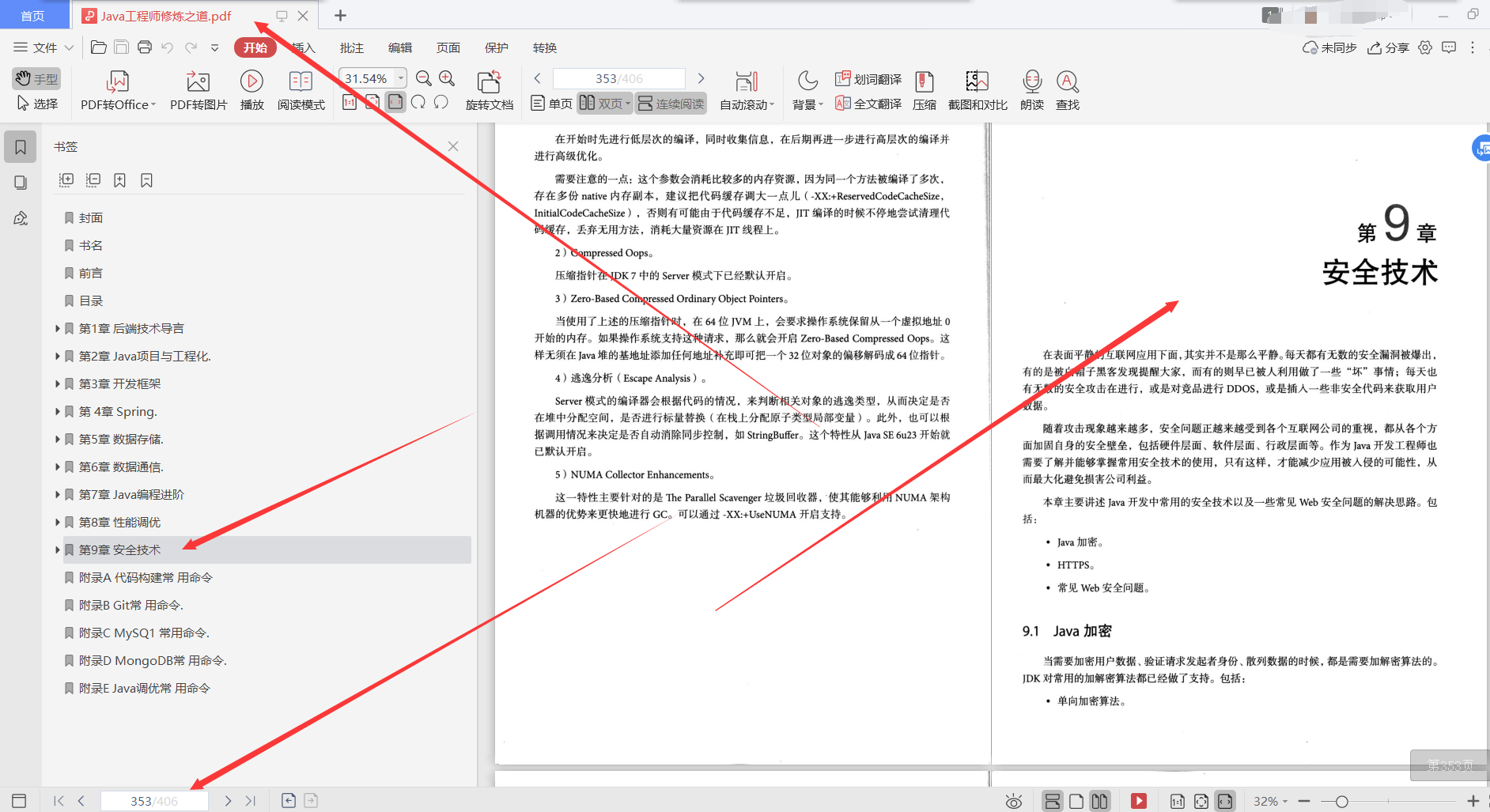Image resolution: width=1490 pixels, height=812 pixels.
Task: Switch to the 编辑 edit tab
Action: 400,47
